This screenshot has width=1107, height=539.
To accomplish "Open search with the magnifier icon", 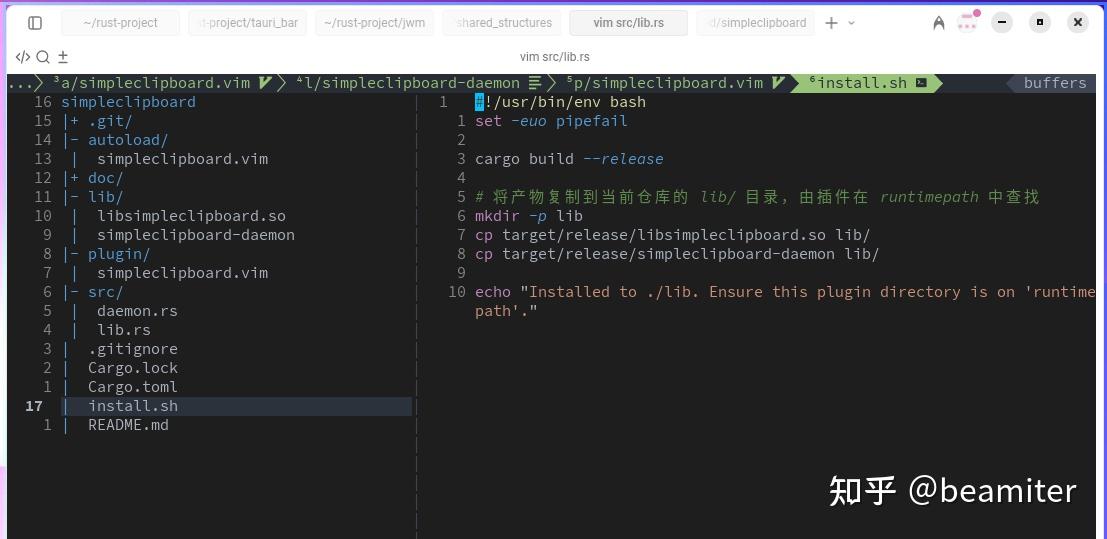I will coord(43,57).
